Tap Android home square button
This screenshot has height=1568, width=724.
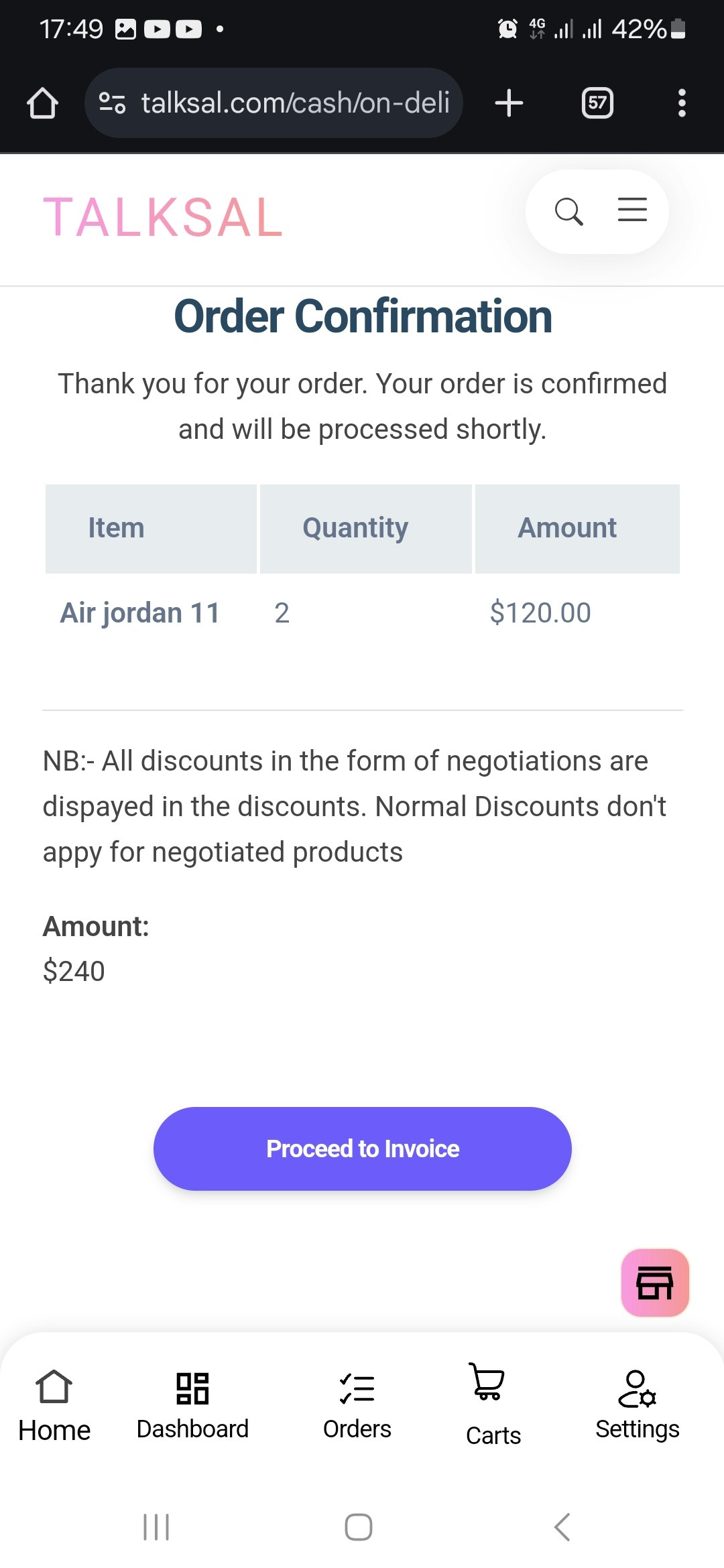359,1527
